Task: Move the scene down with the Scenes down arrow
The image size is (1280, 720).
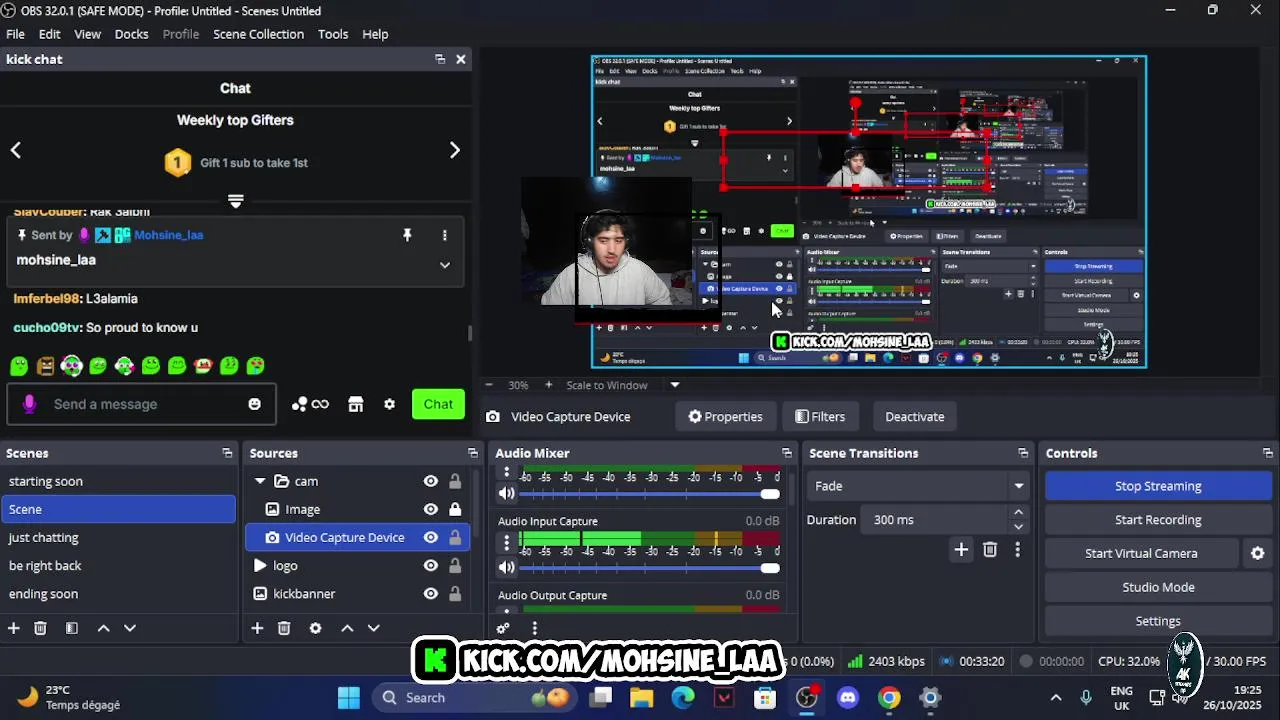Action: [130, 628]
